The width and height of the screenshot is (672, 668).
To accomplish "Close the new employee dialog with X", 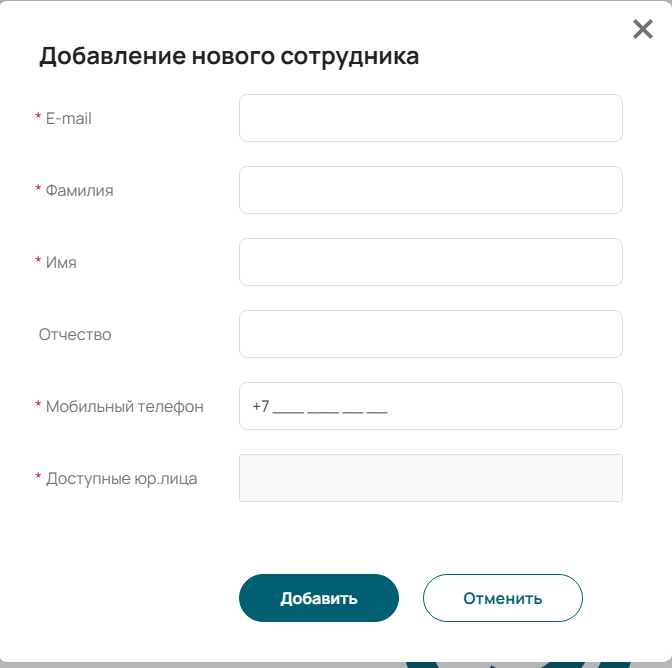I will coord(642,29).
